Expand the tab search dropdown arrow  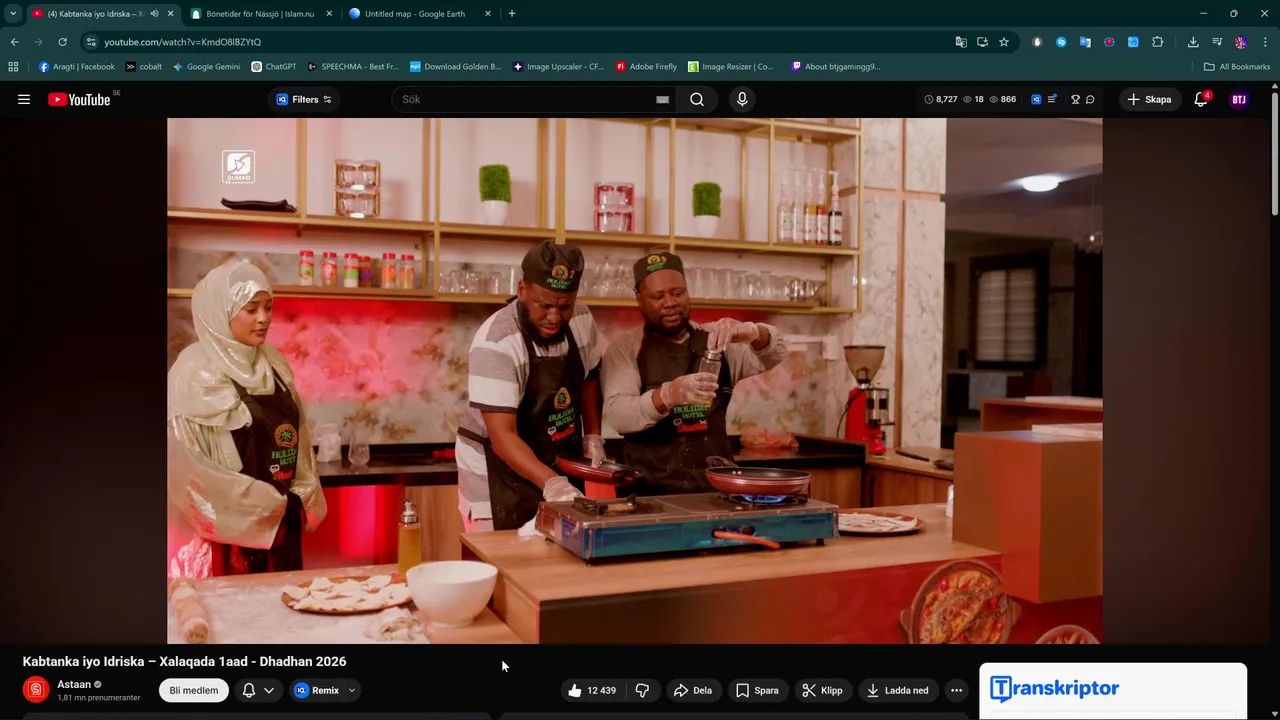[x=13, y=14]
